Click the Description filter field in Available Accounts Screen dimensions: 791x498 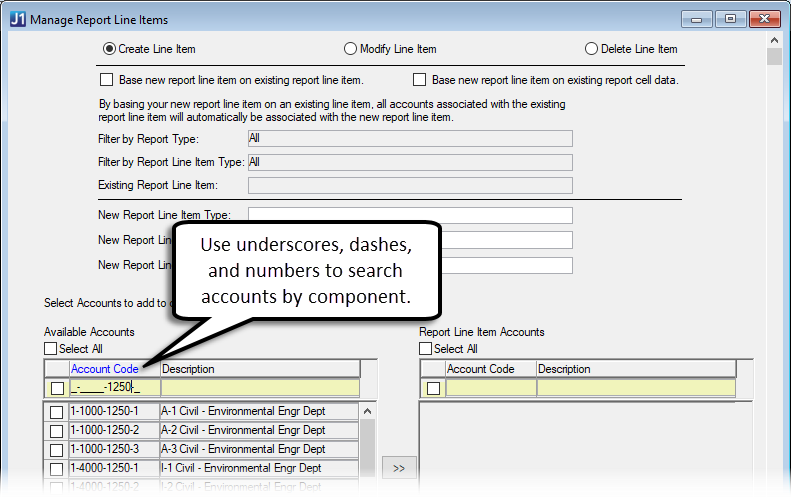pyautogui.click(x=268, y=388)
